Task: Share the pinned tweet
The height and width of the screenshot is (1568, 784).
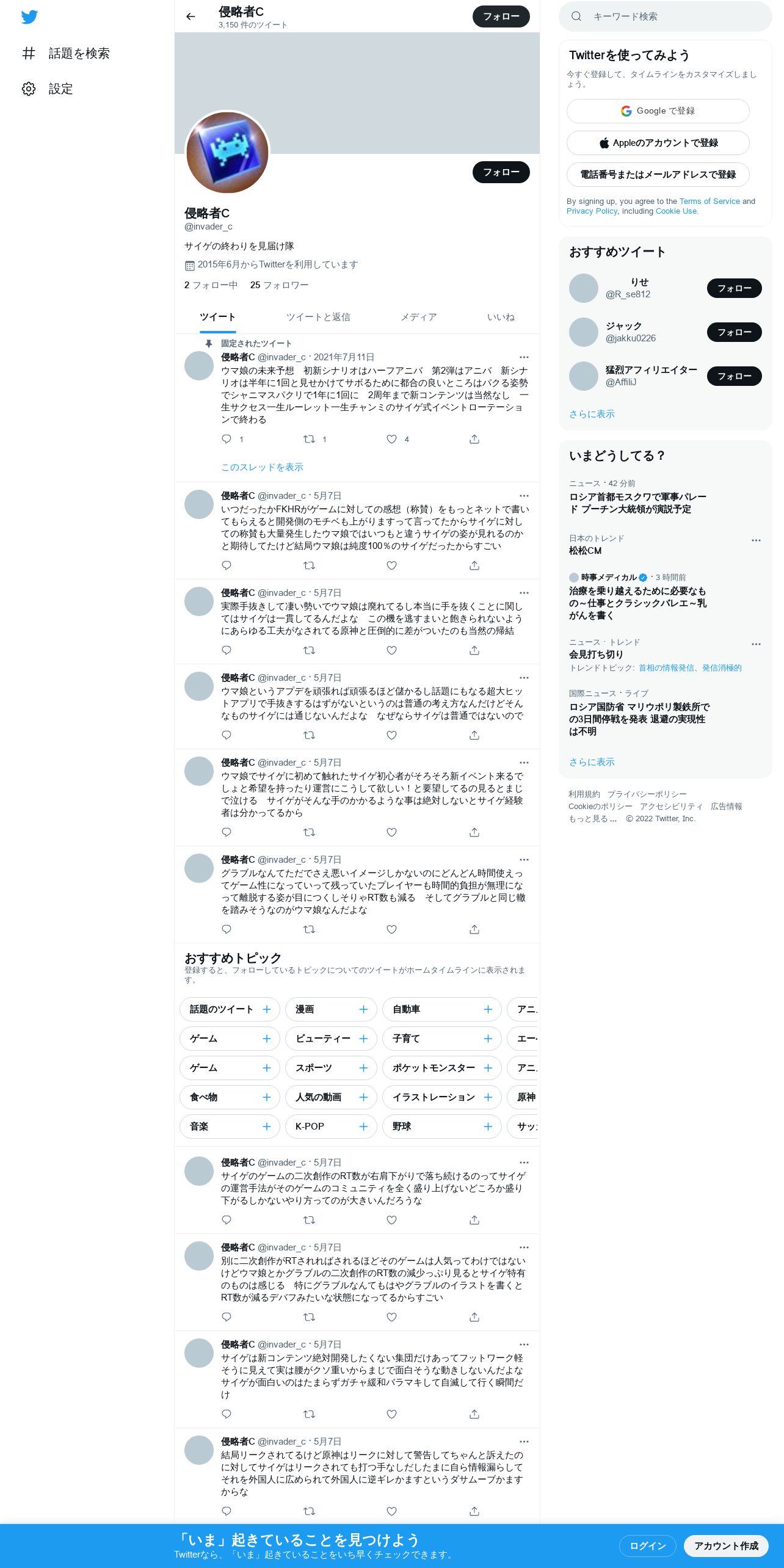Action: (474, 439)
